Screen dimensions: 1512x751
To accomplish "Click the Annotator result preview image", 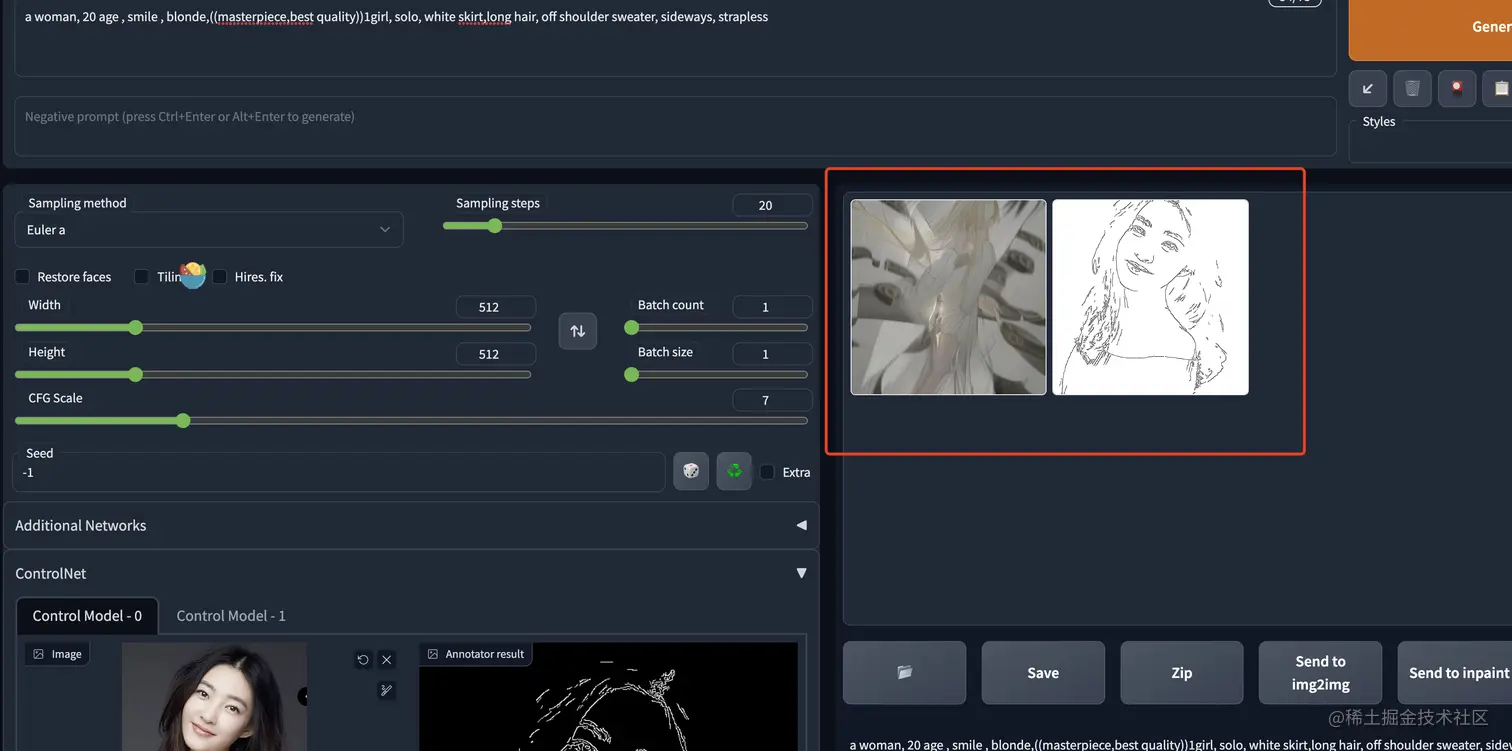I will 608,697.
